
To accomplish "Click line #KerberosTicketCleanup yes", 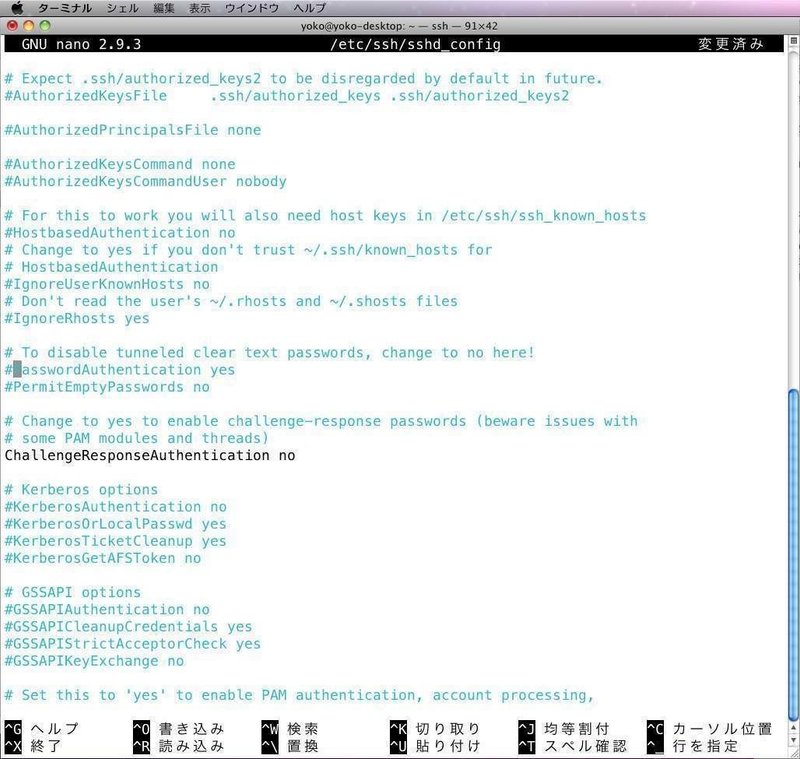I will point(115,541).
